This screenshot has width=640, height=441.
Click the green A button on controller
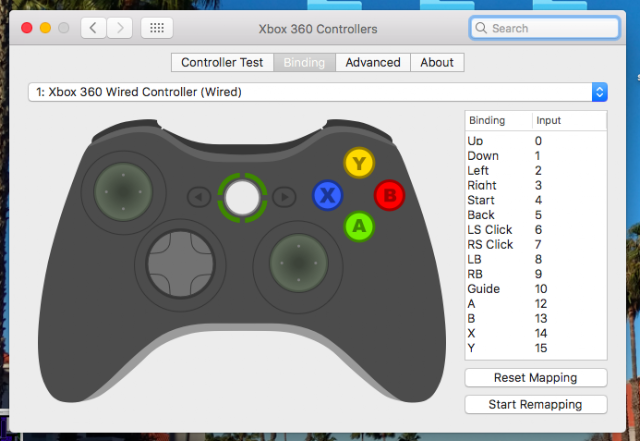(x=359, y=226)
